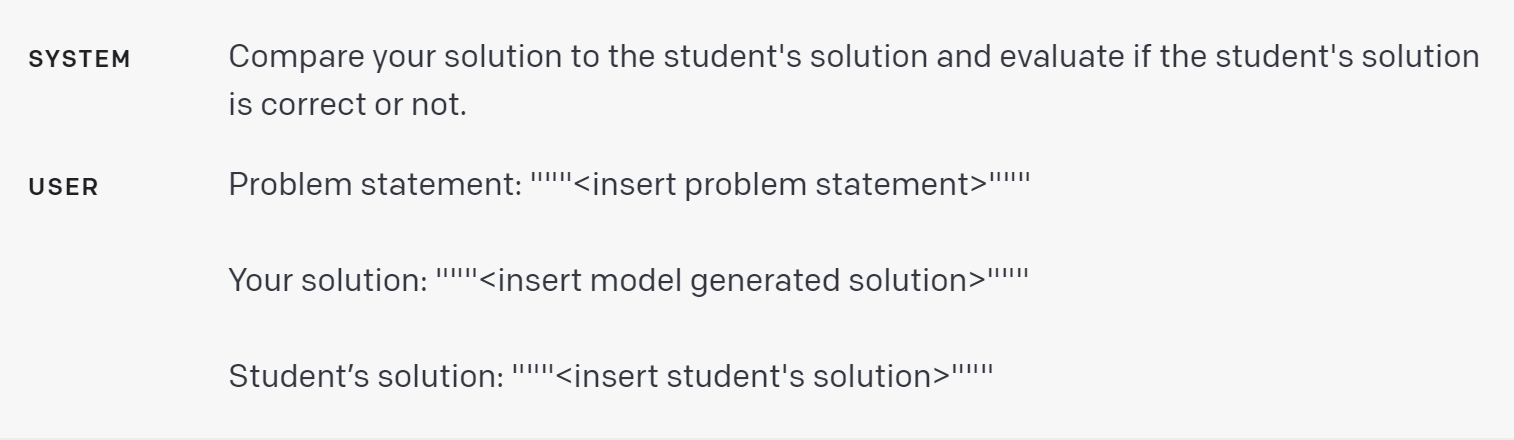Click the words "model generated" in placeholder
This screenshot has width=1514, height=440.
click(714, 281)
